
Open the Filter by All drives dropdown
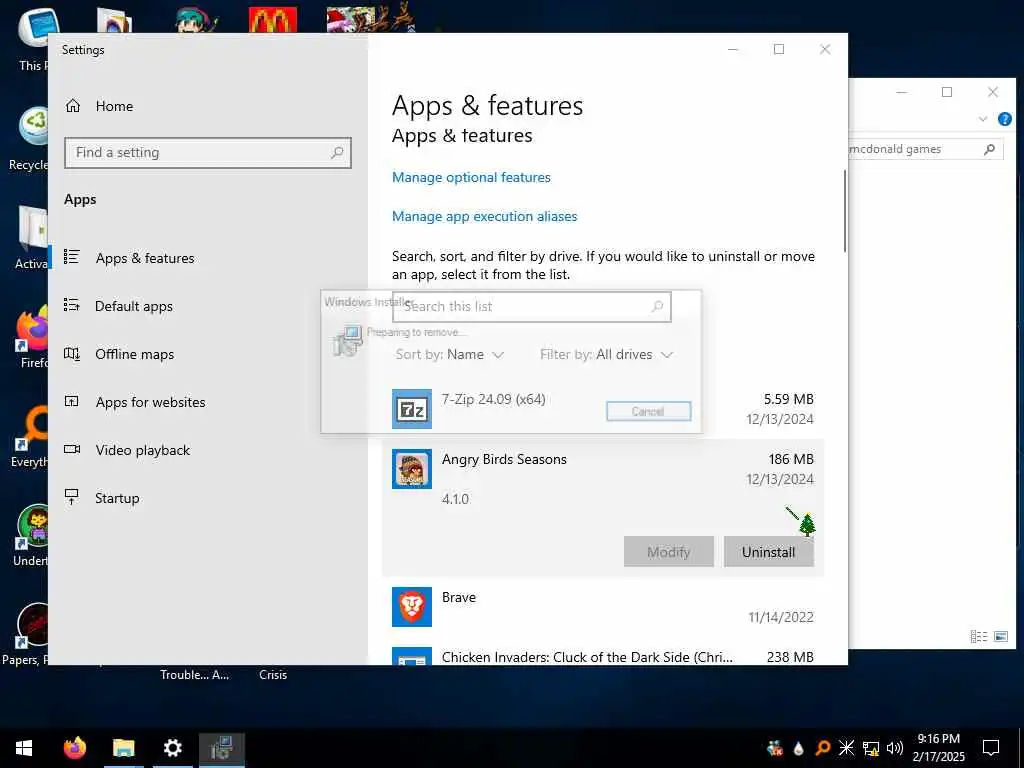coord(607,355)
